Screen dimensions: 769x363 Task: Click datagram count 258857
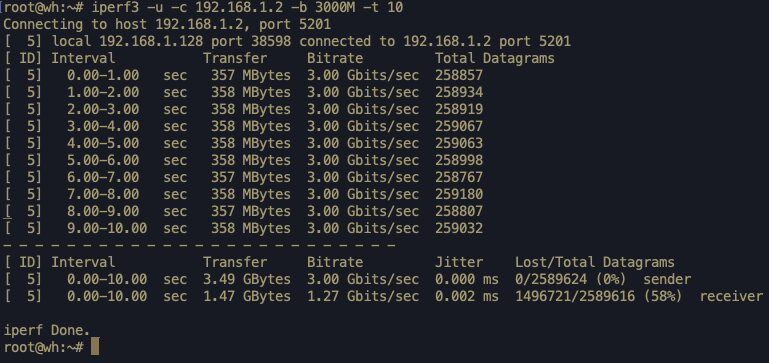point(459,76)
